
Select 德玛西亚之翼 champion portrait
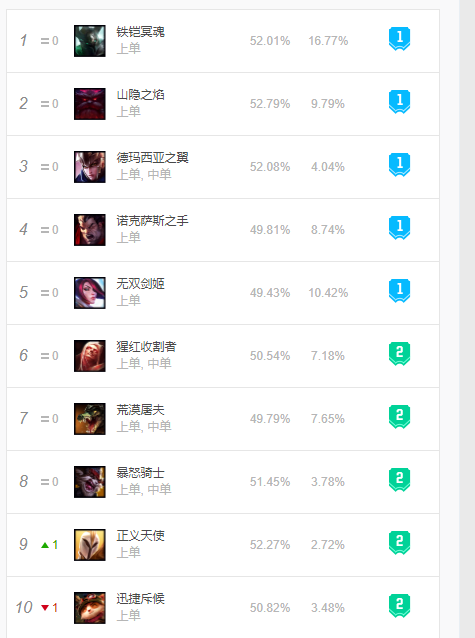pos(90,167)
